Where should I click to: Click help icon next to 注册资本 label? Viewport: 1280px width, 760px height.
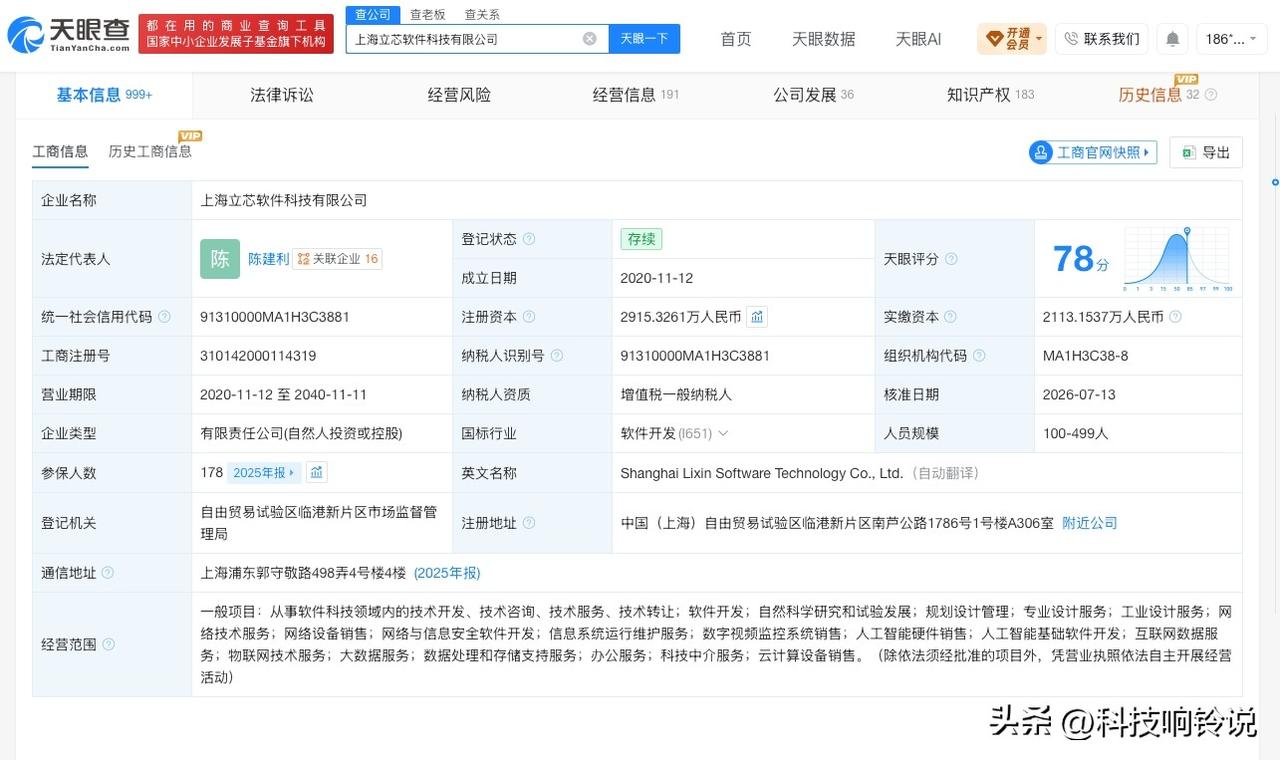pos(529,317)
